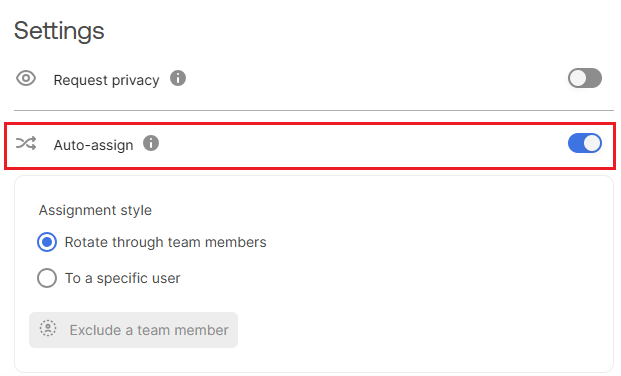Open the Request privacy info tooltip icon

(178, 78)
